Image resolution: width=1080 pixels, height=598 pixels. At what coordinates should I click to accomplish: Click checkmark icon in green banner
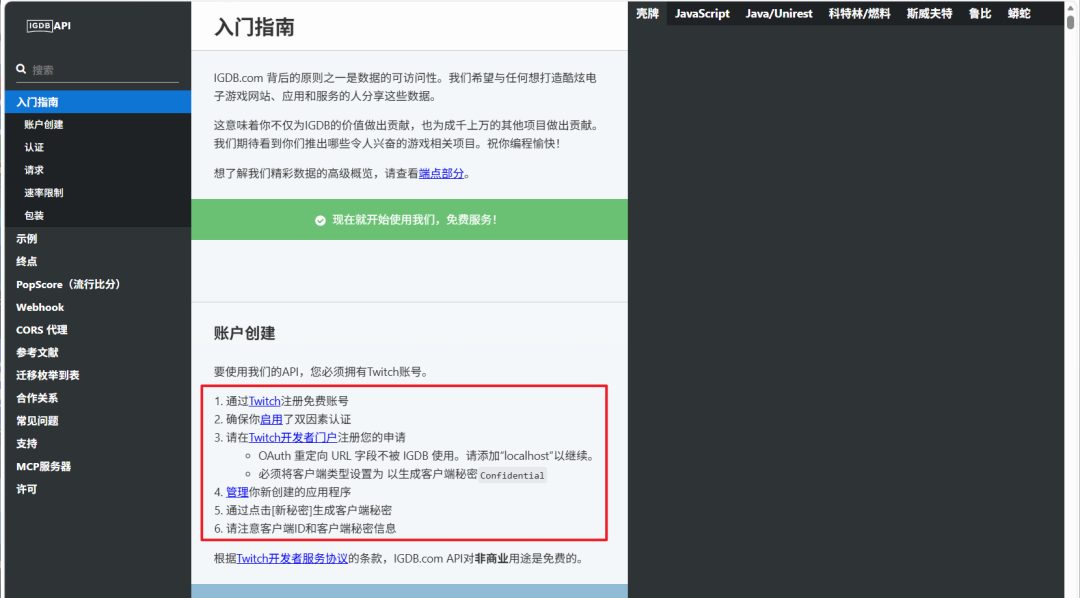coord(320,220)
